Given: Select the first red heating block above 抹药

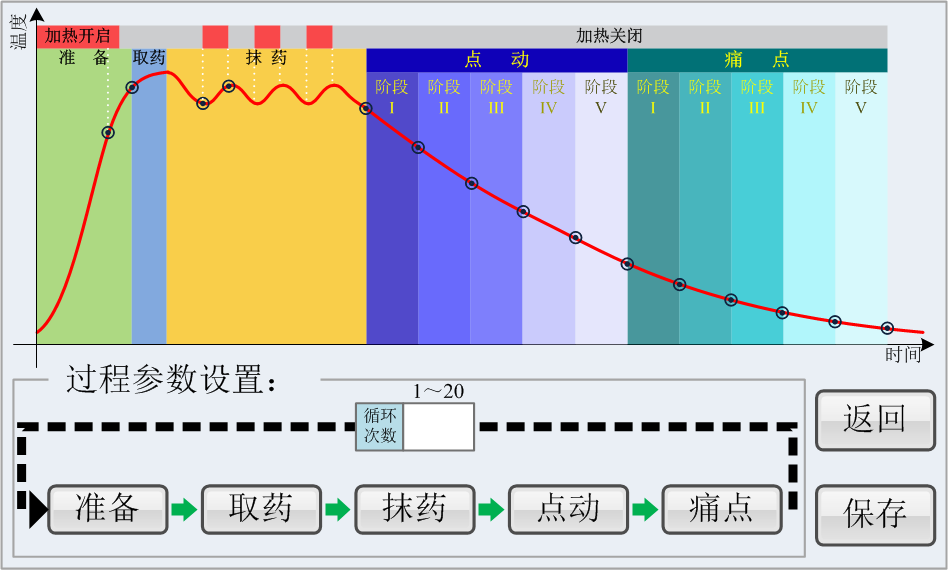Looking at the screenshot, I should [215, 37].
